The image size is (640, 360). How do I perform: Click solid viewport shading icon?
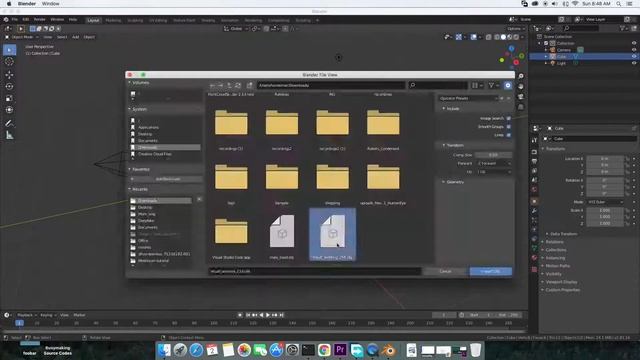click(503, 37)
